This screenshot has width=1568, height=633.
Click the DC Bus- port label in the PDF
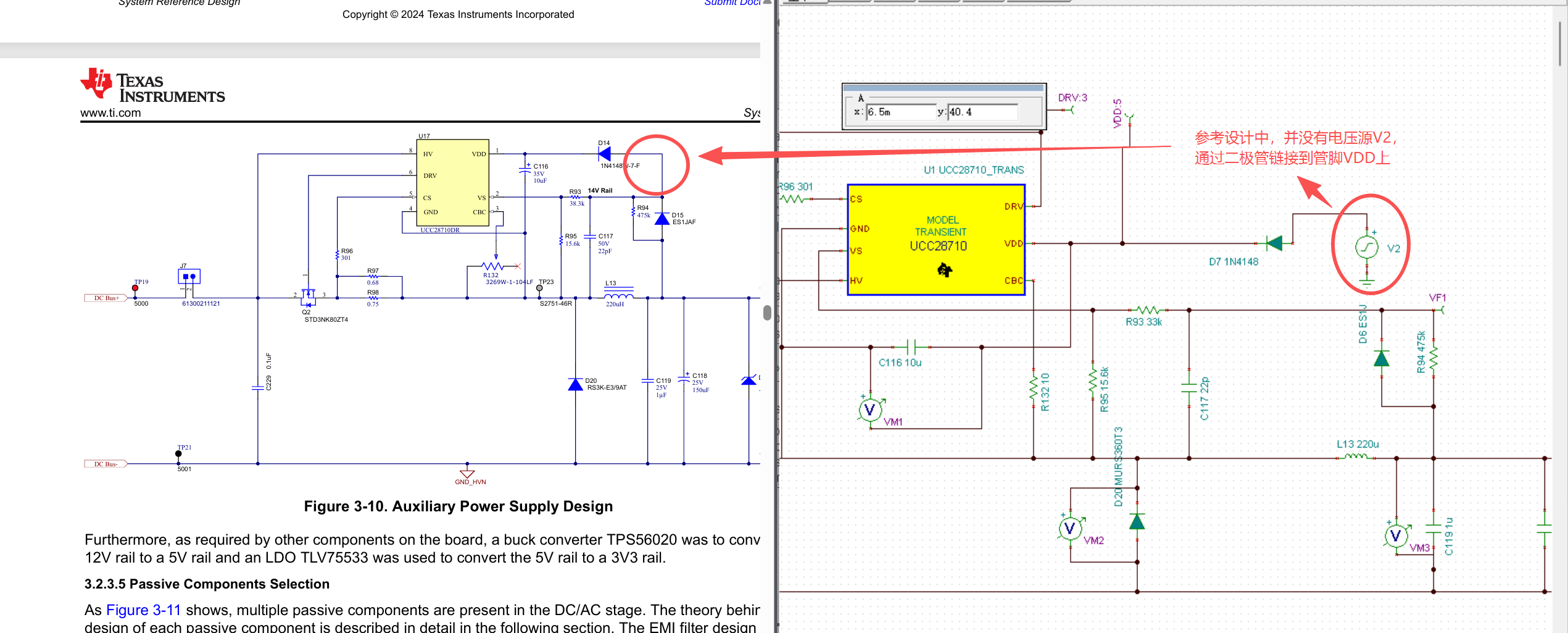(106, 464)
